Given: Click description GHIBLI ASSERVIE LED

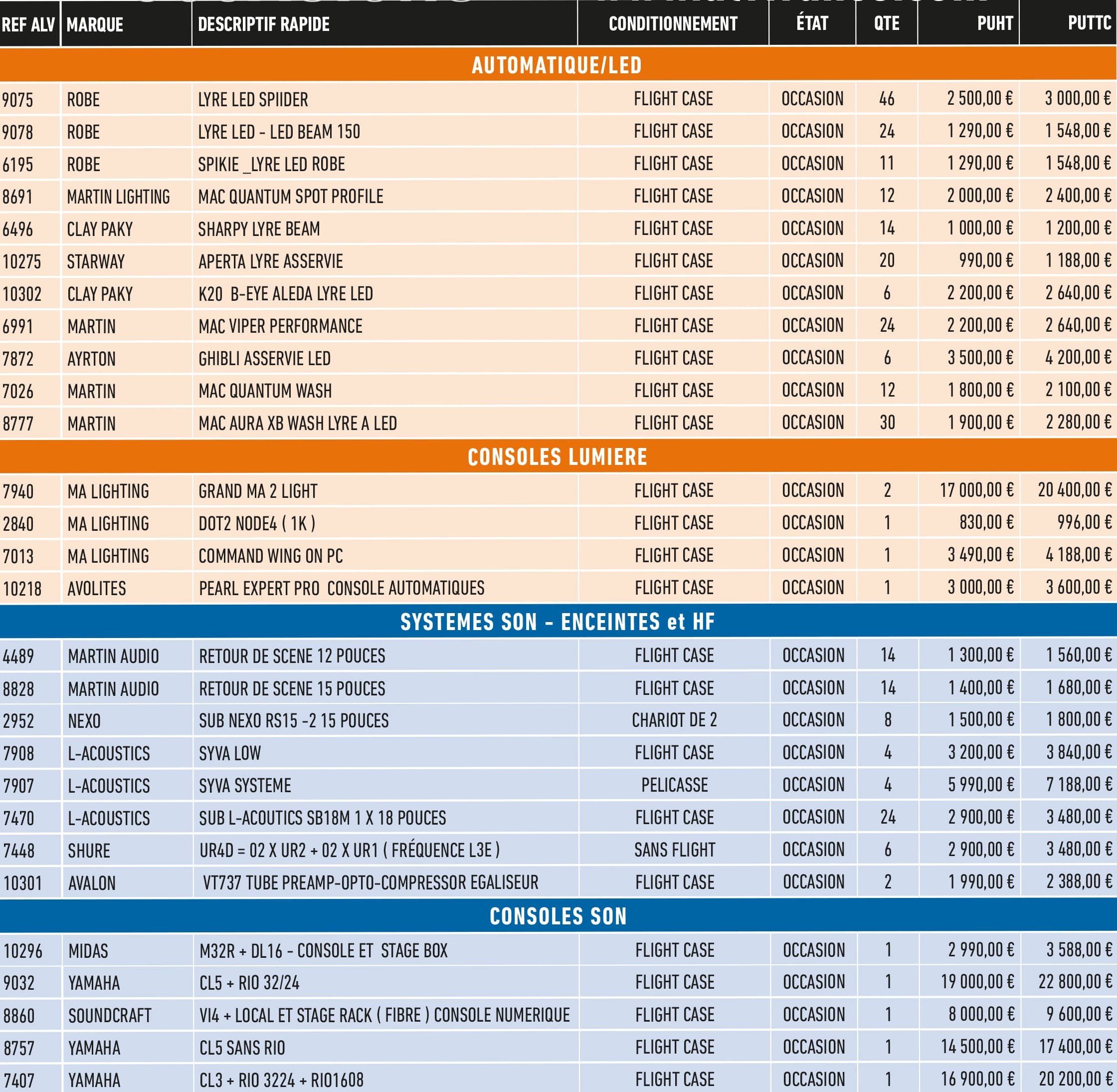Looking at the screenshot, I should point(265,359).
